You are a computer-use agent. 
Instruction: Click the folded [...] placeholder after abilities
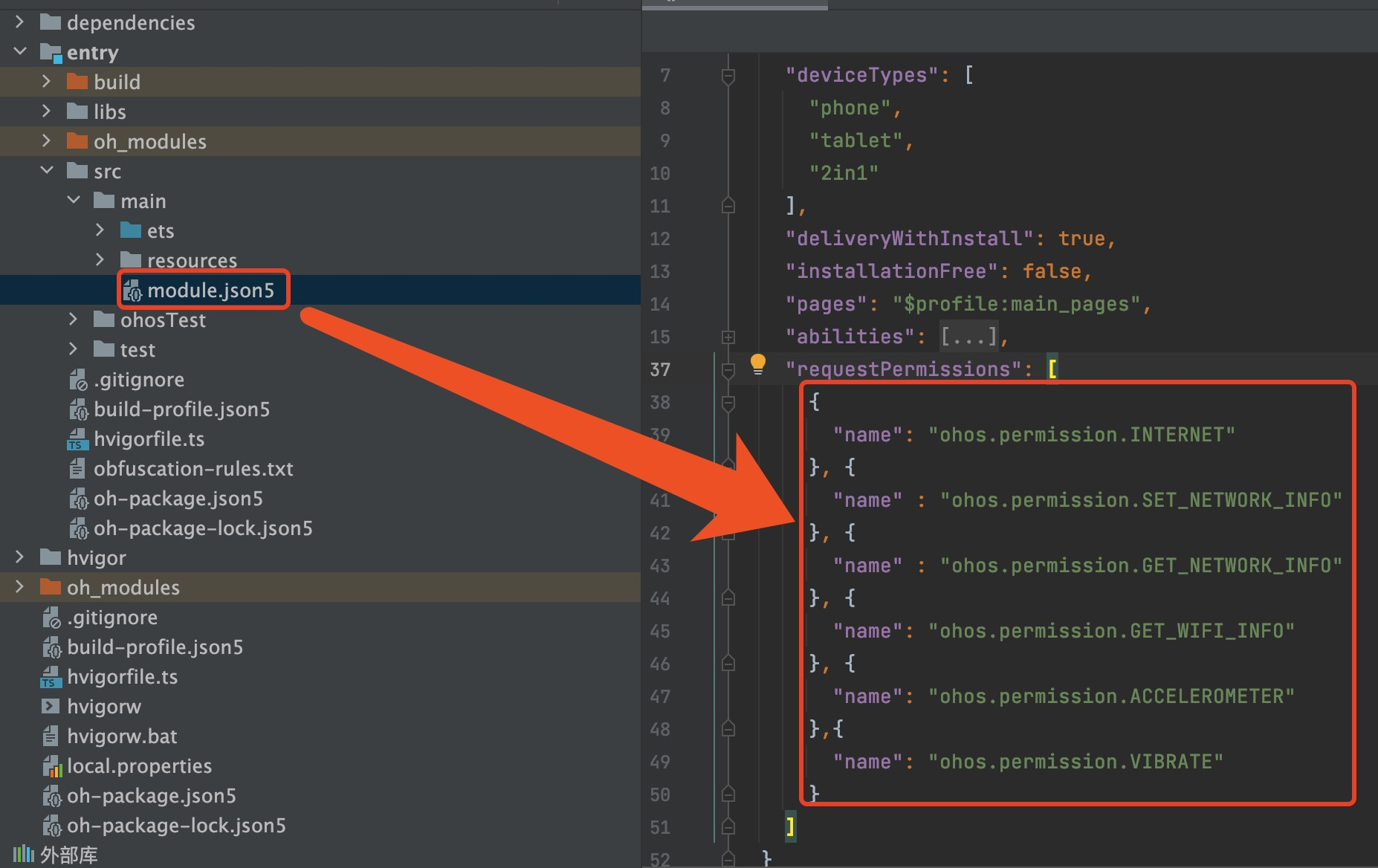[x=969, y=337]
